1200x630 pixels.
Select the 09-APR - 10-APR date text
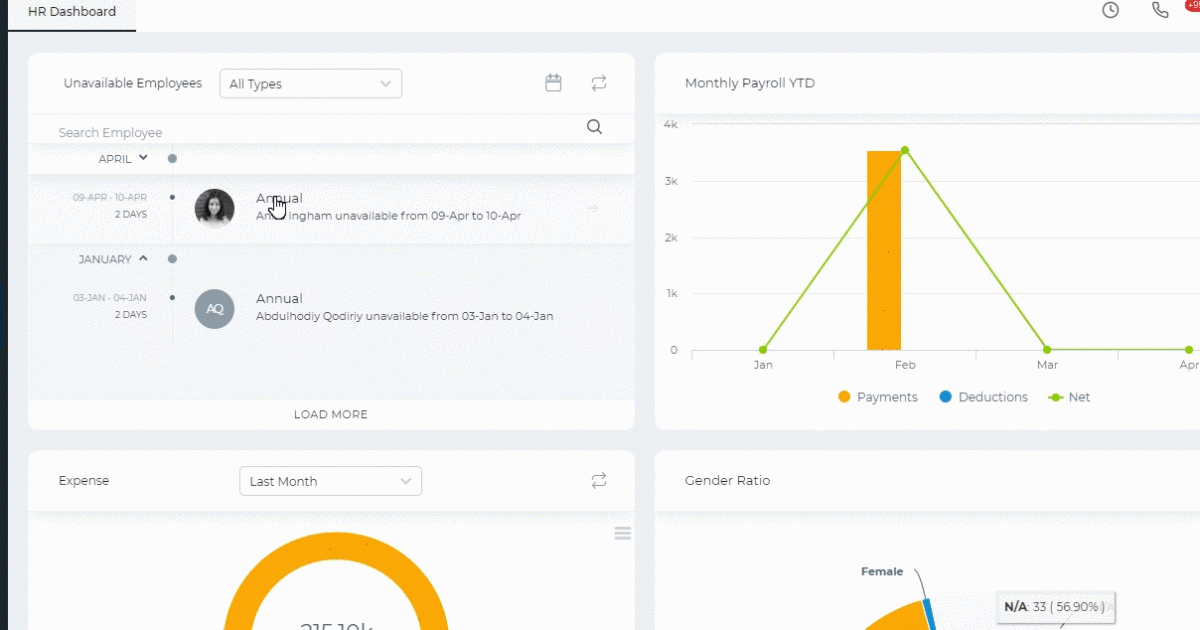pyautogui.click(x=110, y=198)
